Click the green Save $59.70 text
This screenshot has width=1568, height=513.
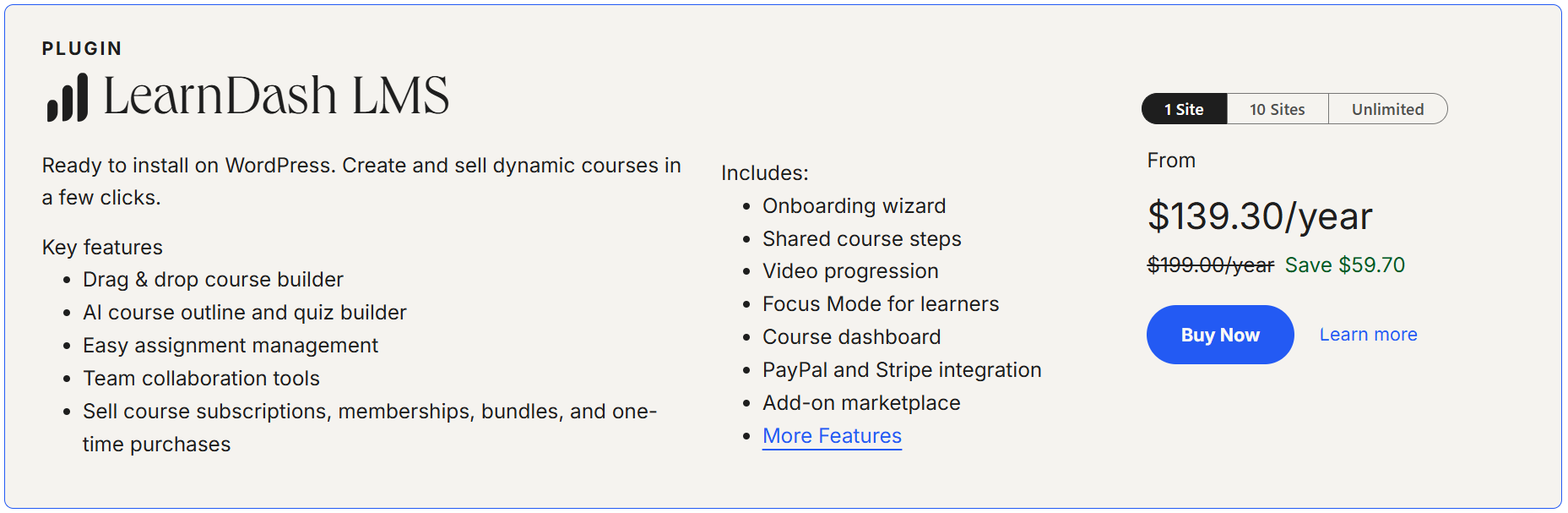coord(1343,265)
